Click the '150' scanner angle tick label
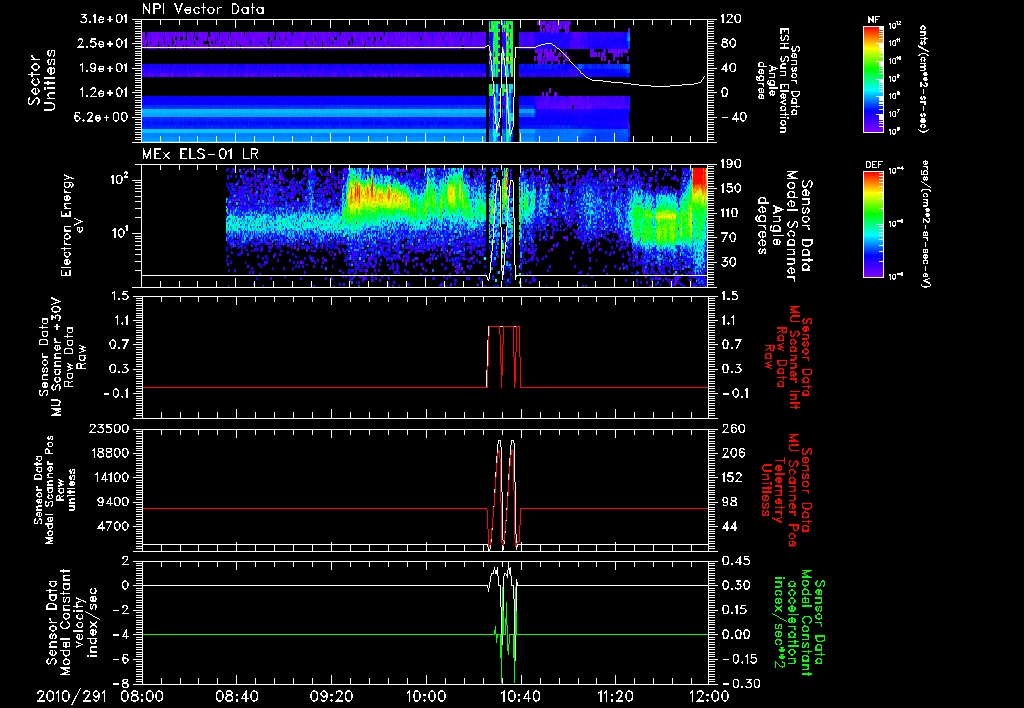The width and height of the screenshot is (1024, 708). (731, 189)
